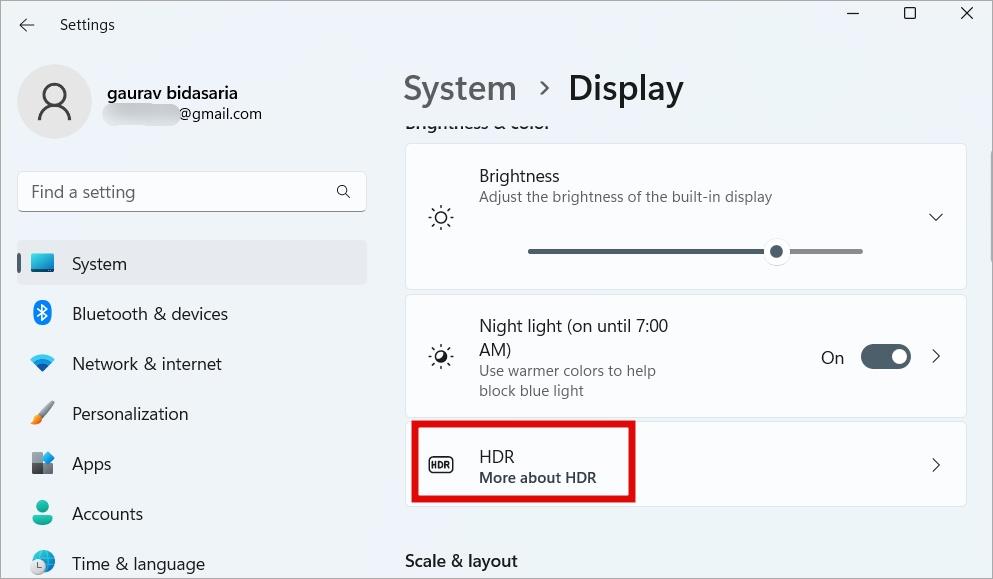Click the Apps icon in sidebar

point(42,463)
